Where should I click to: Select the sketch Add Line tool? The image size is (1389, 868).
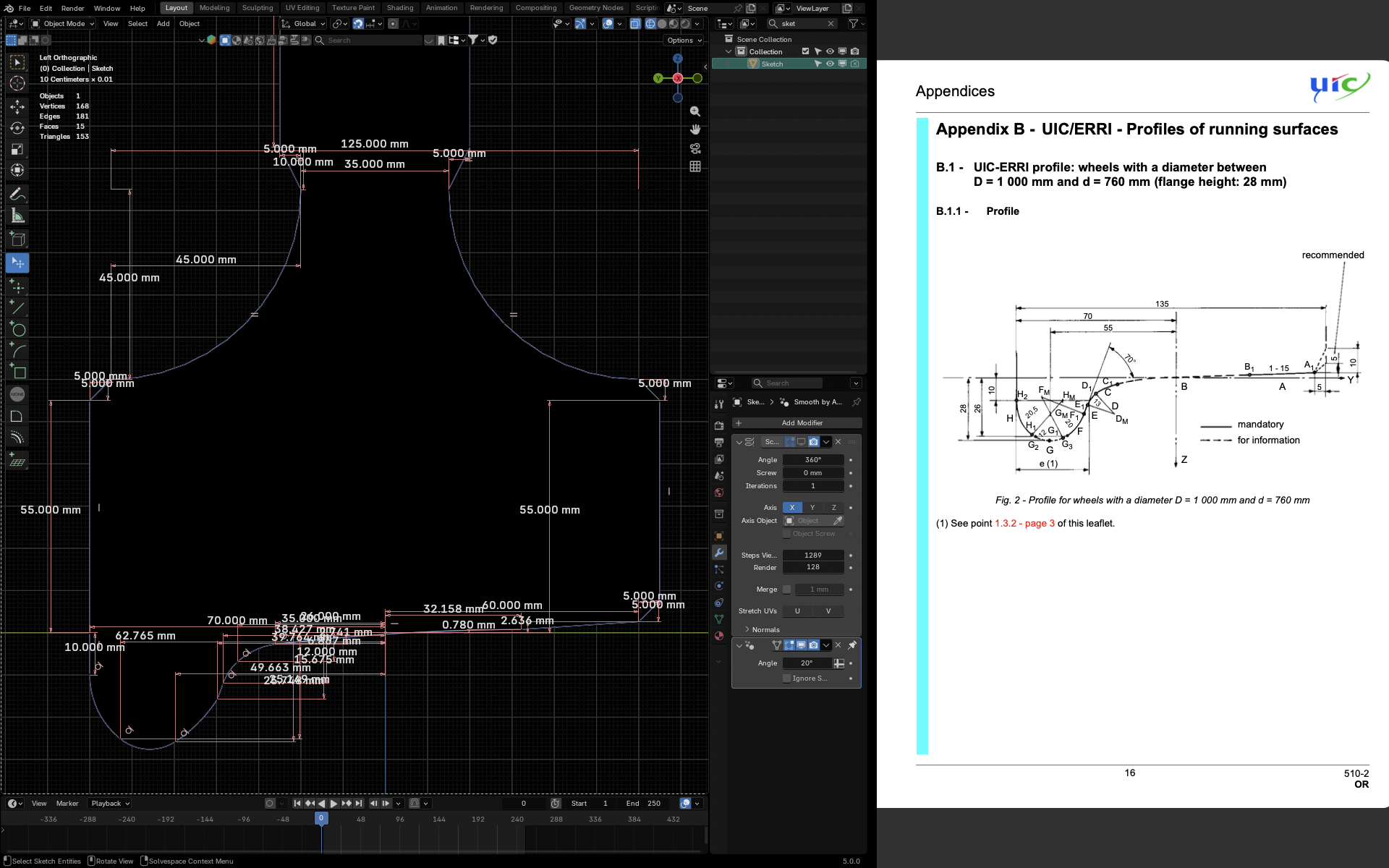point(17,307)
